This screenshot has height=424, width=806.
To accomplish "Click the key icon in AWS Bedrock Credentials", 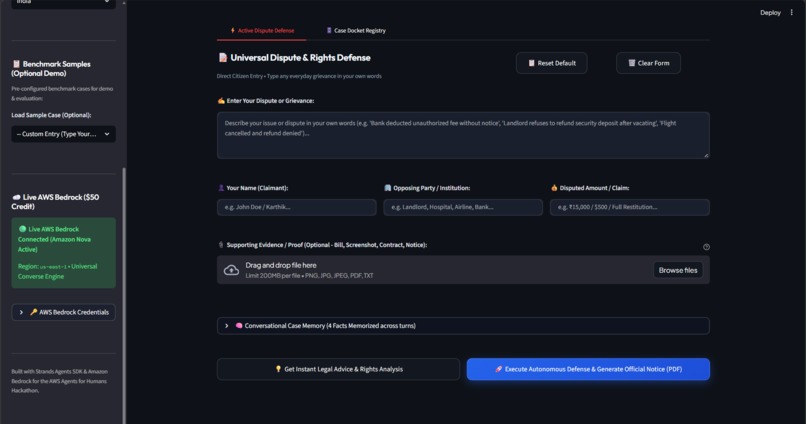I will click(33, 312).
